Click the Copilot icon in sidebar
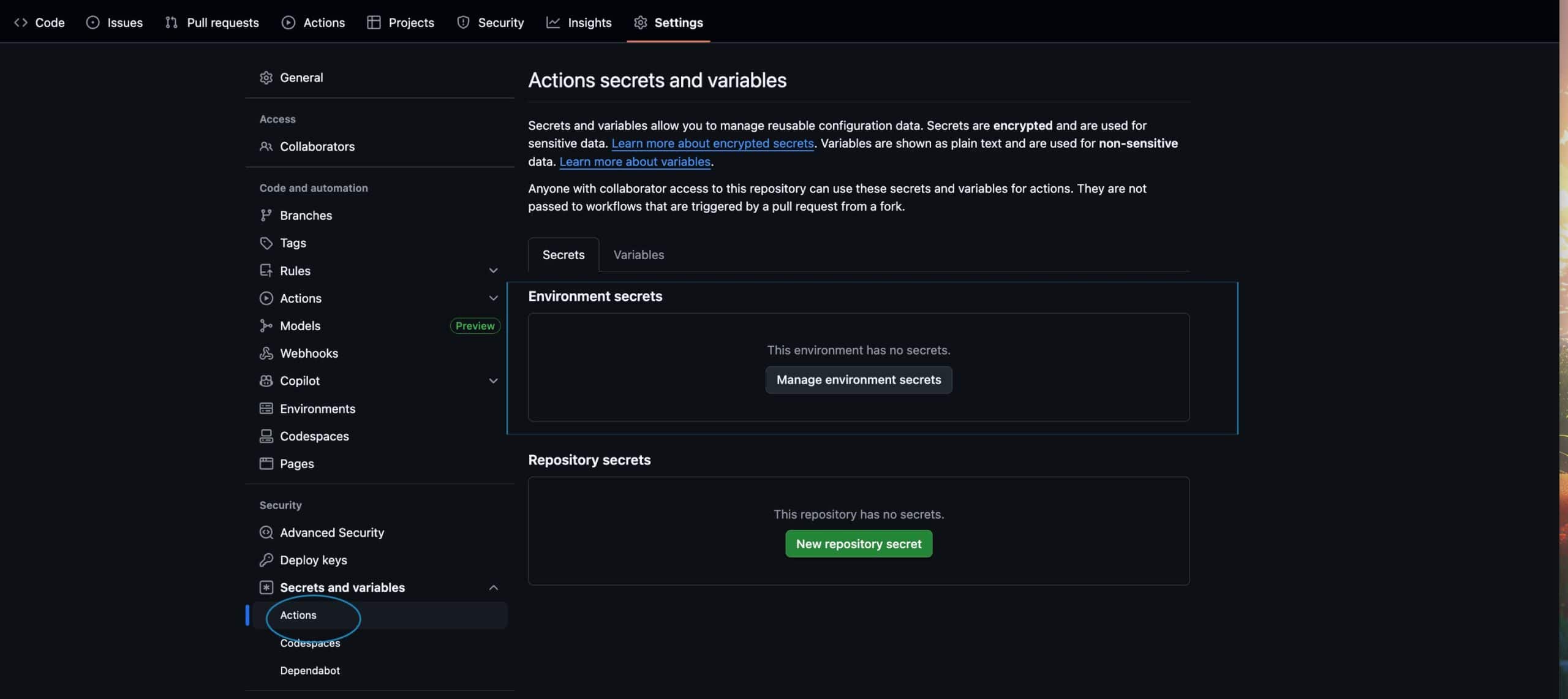Image resolution: width=1568 pixels, height=699 pixels. tap(266, 381)
